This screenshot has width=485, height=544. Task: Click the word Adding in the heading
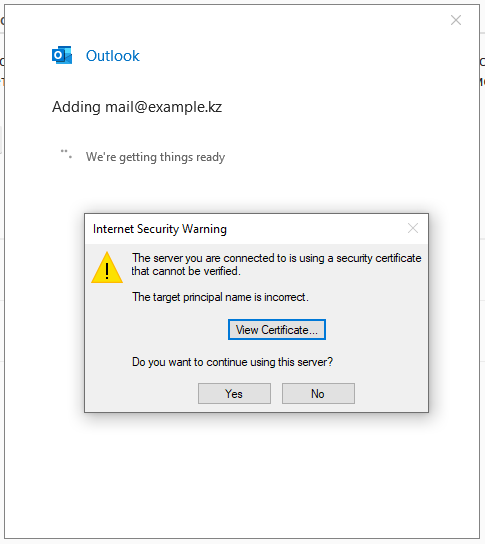coord(76,107)
